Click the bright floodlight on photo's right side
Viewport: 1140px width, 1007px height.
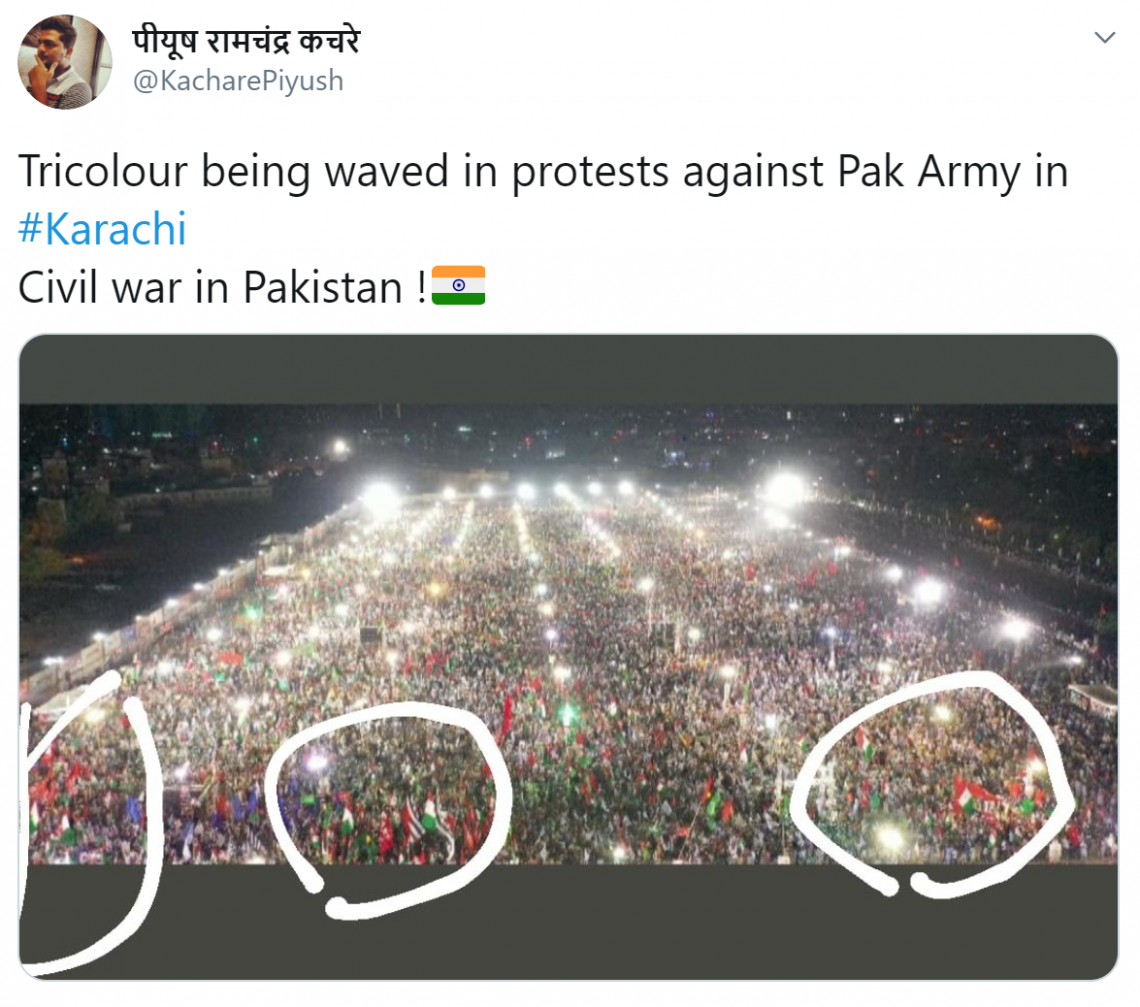(785, 489)
